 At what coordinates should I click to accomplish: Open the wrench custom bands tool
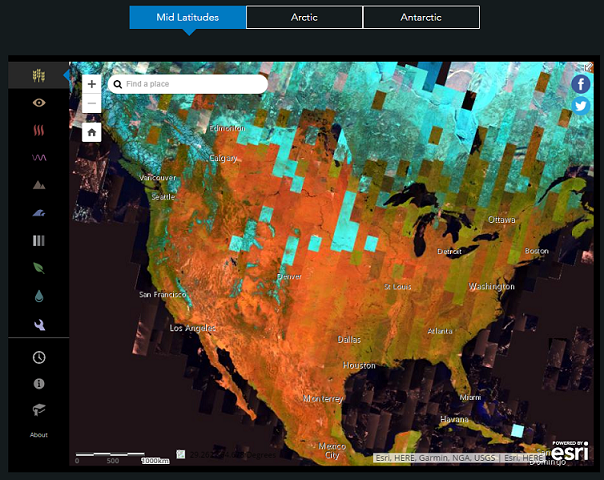tap(39, 325)
